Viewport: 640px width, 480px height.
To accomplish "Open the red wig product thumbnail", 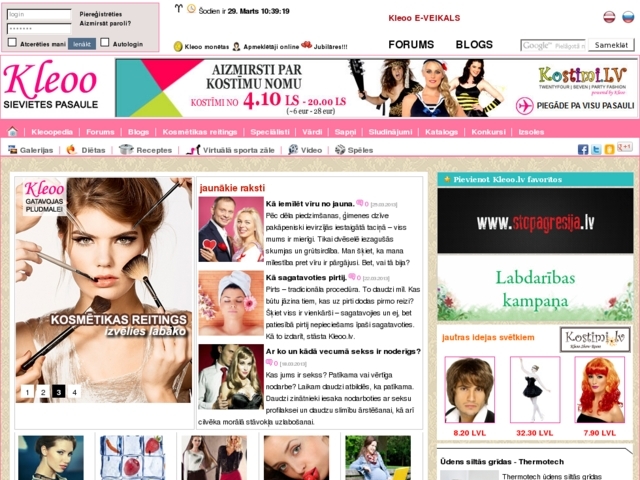I will [600, 389].
